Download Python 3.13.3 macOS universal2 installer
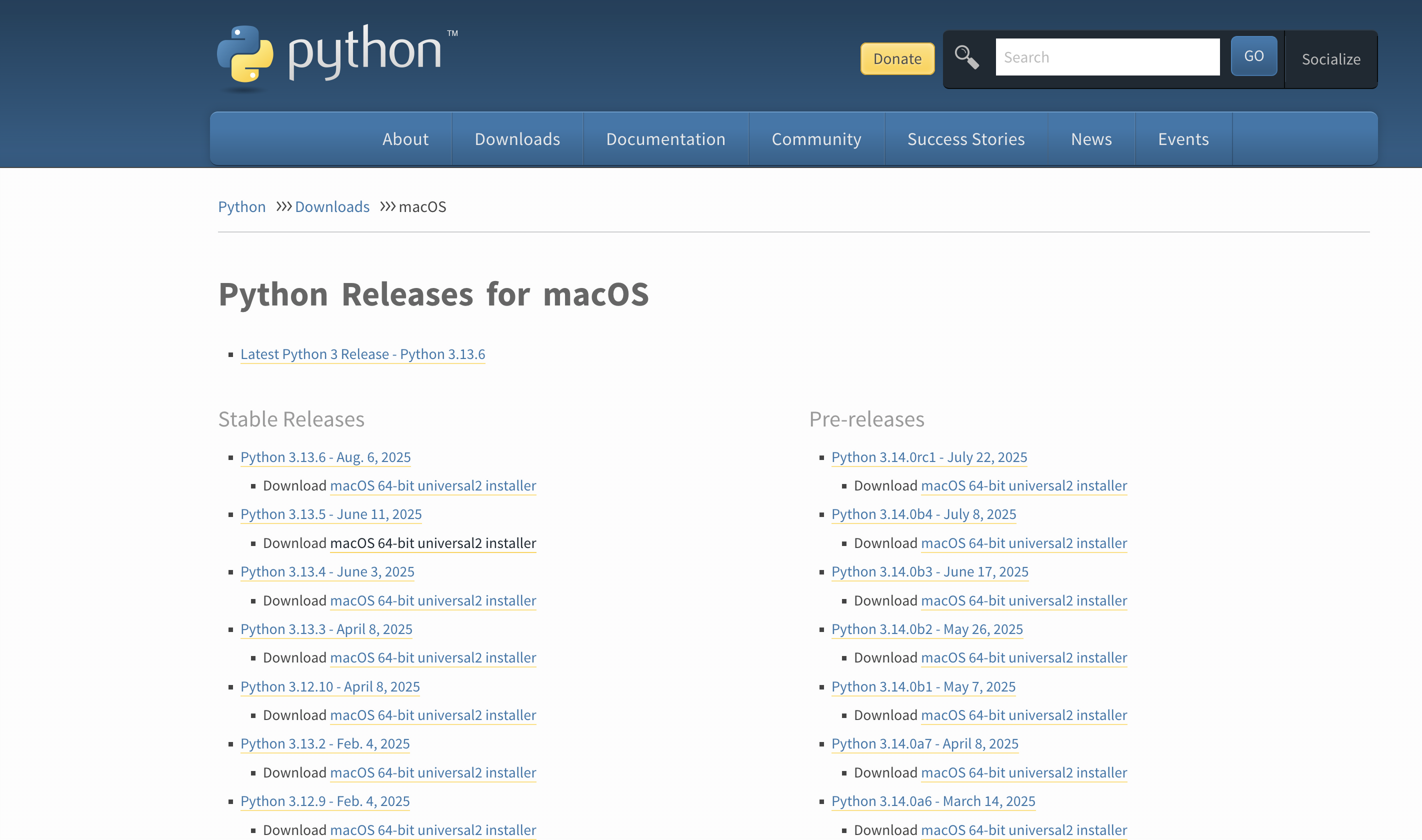 [x=433, y=657]
